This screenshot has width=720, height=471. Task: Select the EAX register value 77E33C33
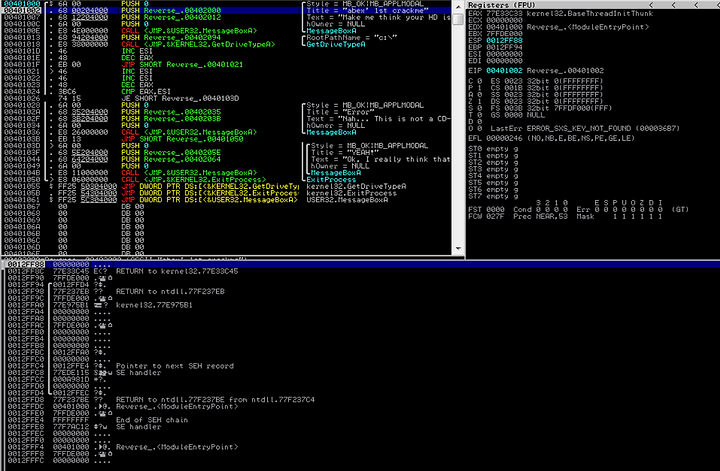click(504, 13)
